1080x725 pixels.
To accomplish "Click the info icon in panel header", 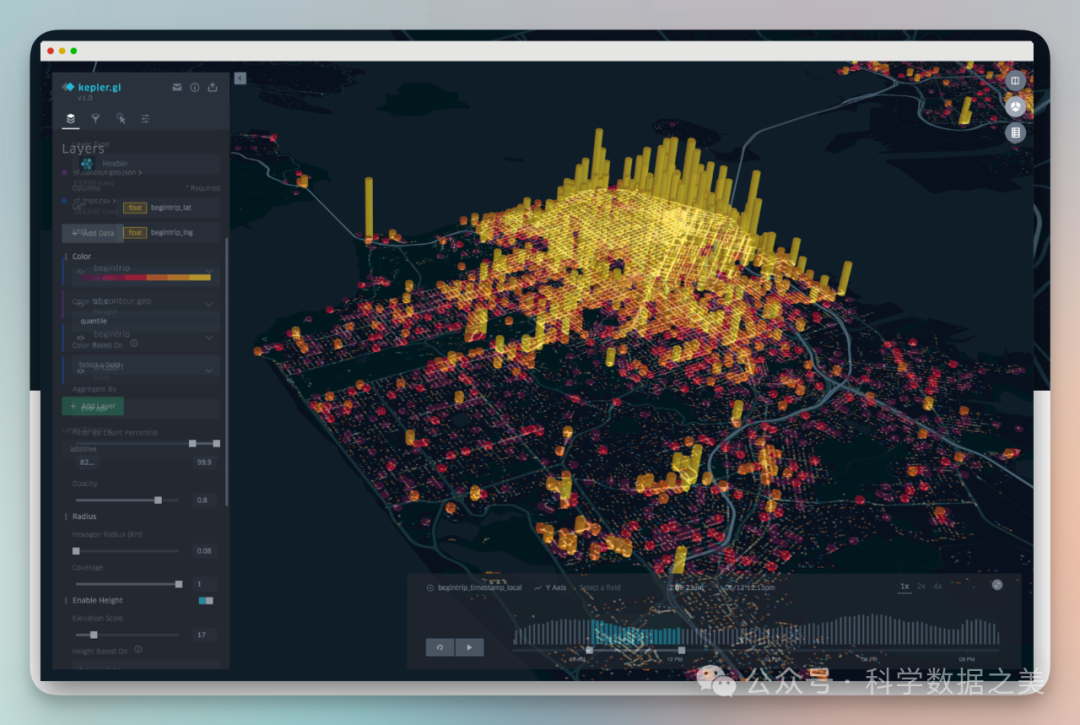I will pos(195,88).
